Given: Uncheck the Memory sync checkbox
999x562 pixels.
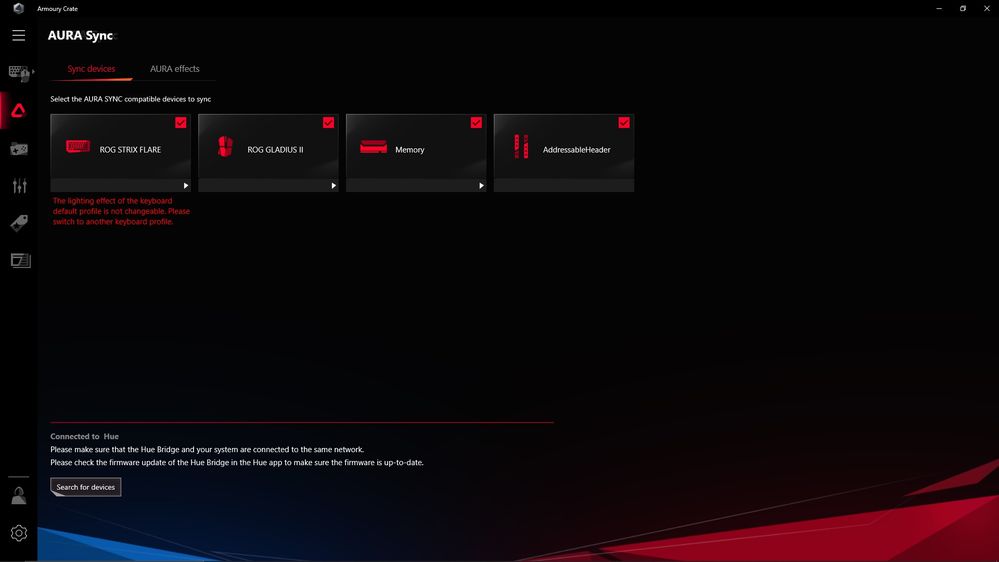Looking at the screenshot, I should 477,122.
